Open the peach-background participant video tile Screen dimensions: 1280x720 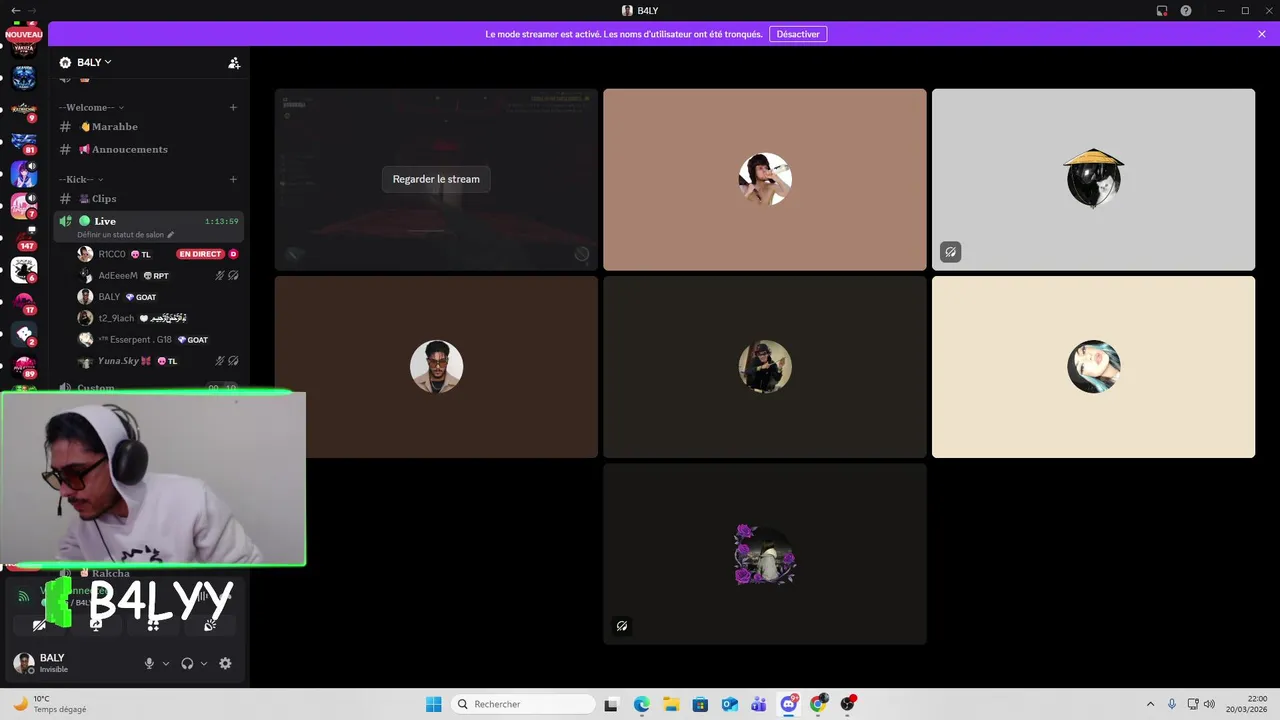765,179
